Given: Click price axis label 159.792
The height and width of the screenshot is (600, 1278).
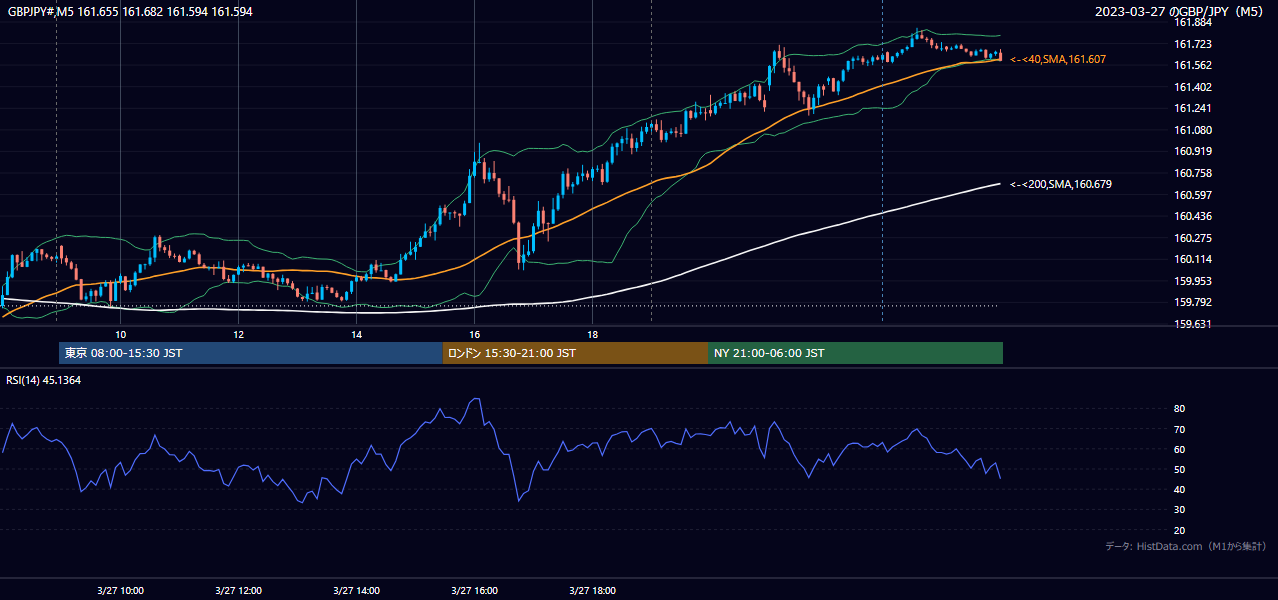Looking at the screenshot, I should [1193, 302].
